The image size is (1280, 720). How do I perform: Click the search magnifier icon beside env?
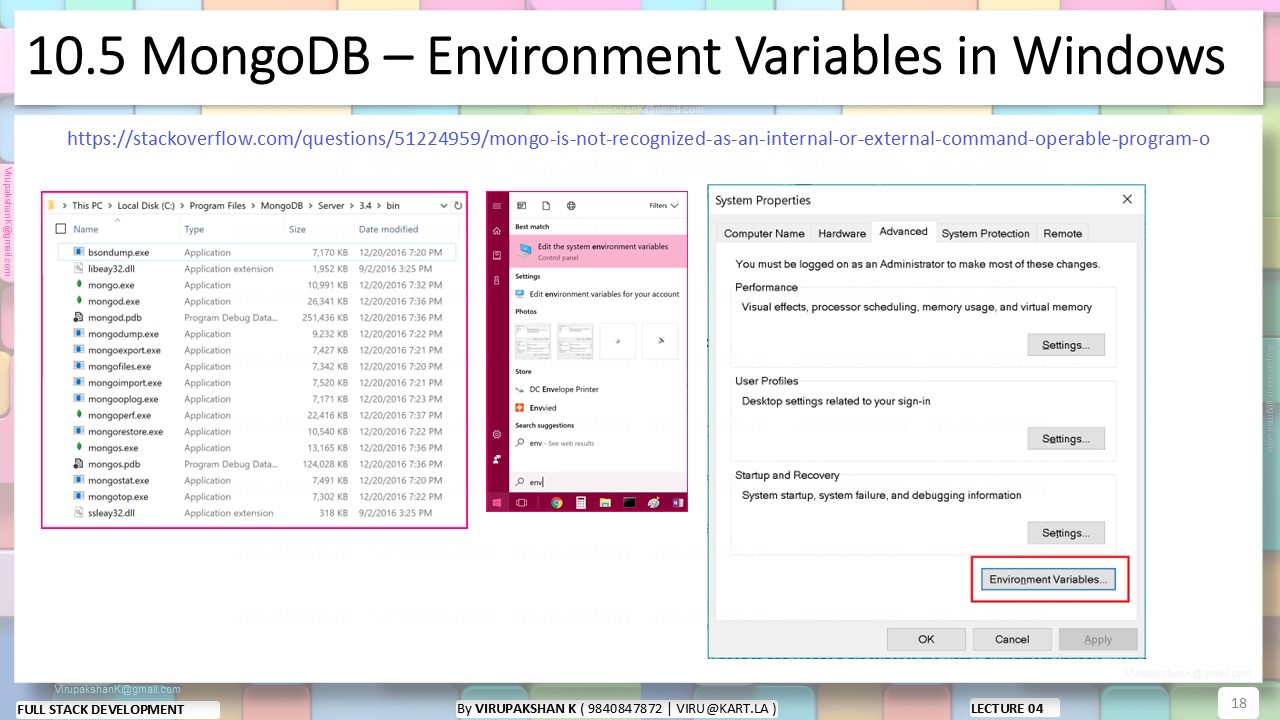pos(520,481)
